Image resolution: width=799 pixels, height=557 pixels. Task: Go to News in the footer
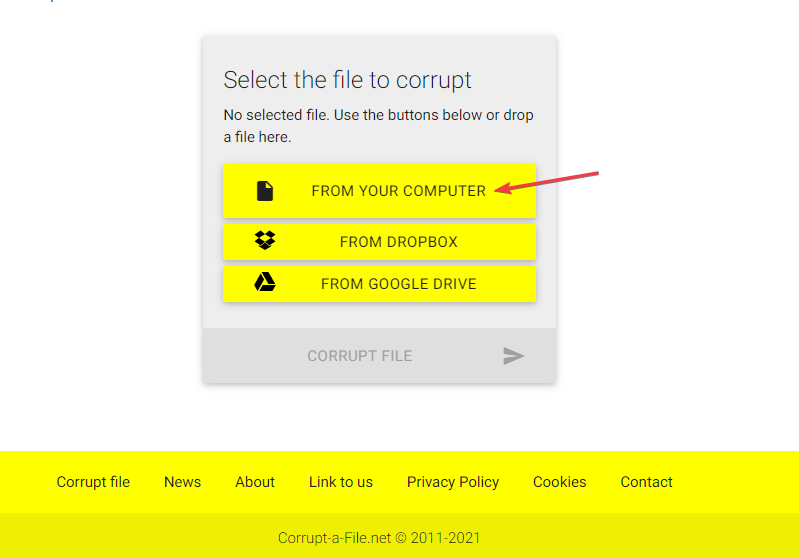coord(182,482)
